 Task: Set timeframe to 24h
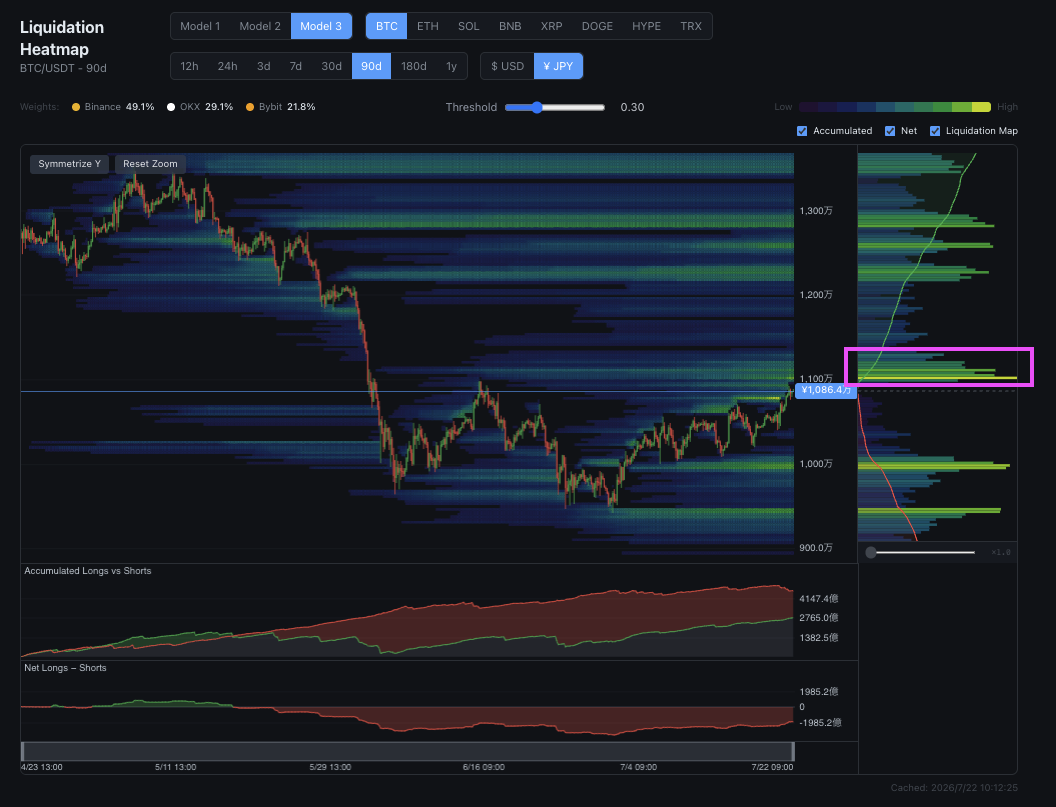coord(228,66)
